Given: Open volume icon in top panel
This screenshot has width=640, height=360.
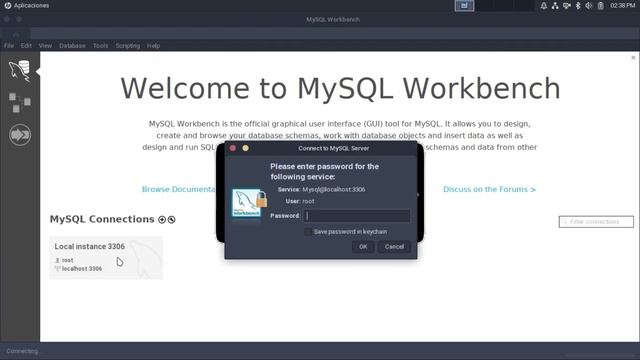Looking at the screenshot, I should click(589, 6).
